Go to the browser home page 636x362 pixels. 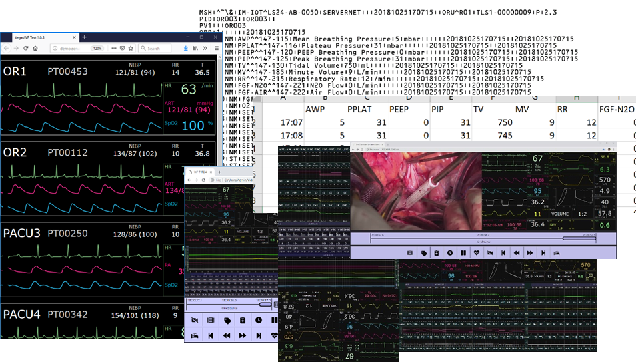point(35,48)
